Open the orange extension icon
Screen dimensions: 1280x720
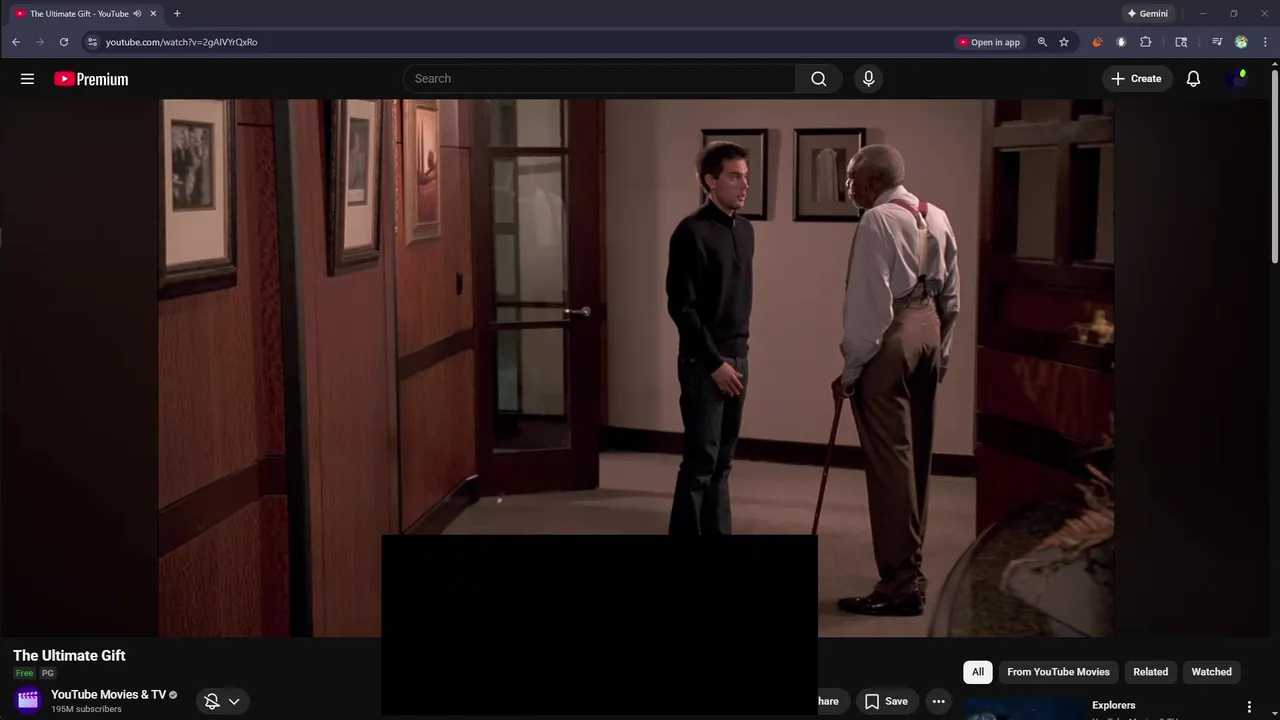tap(1097, 42)
